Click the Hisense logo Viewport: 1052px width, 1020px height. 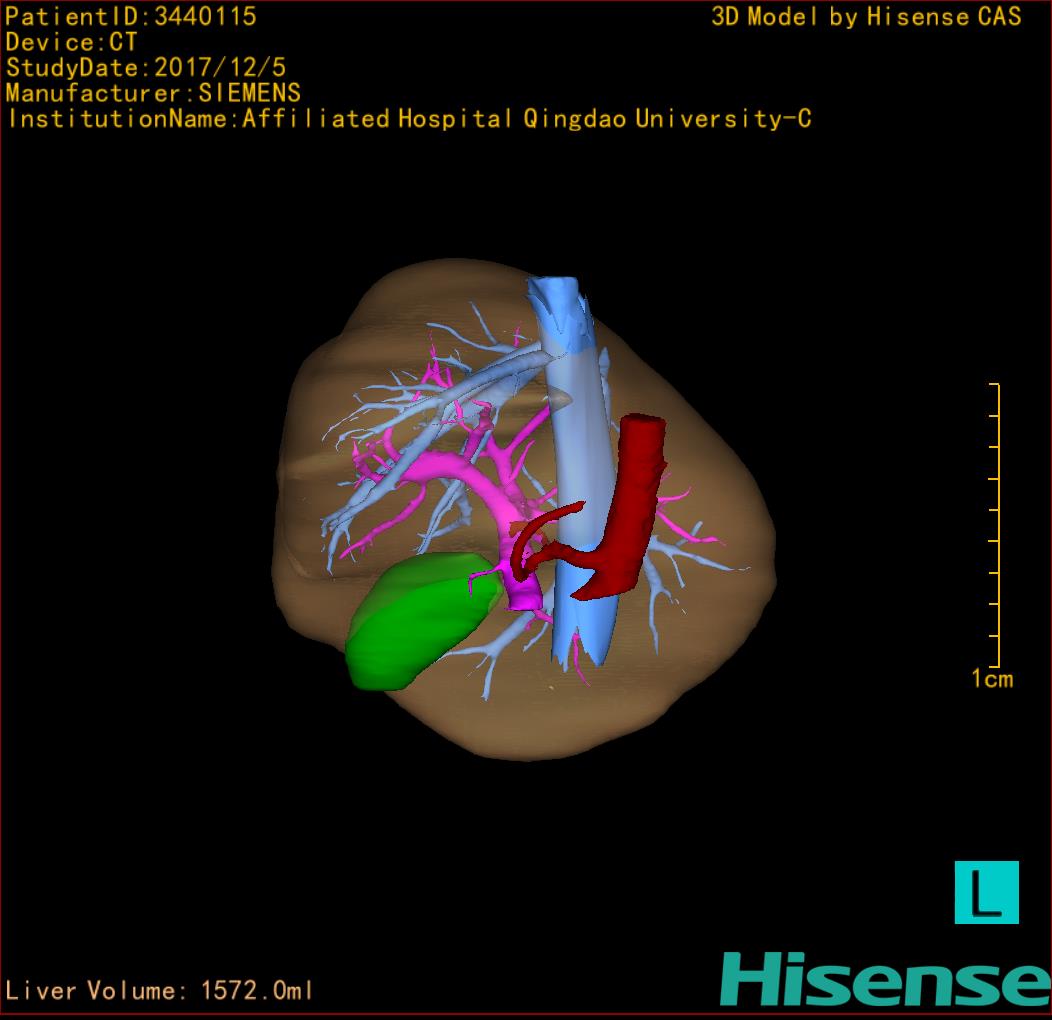click(884, 978)
